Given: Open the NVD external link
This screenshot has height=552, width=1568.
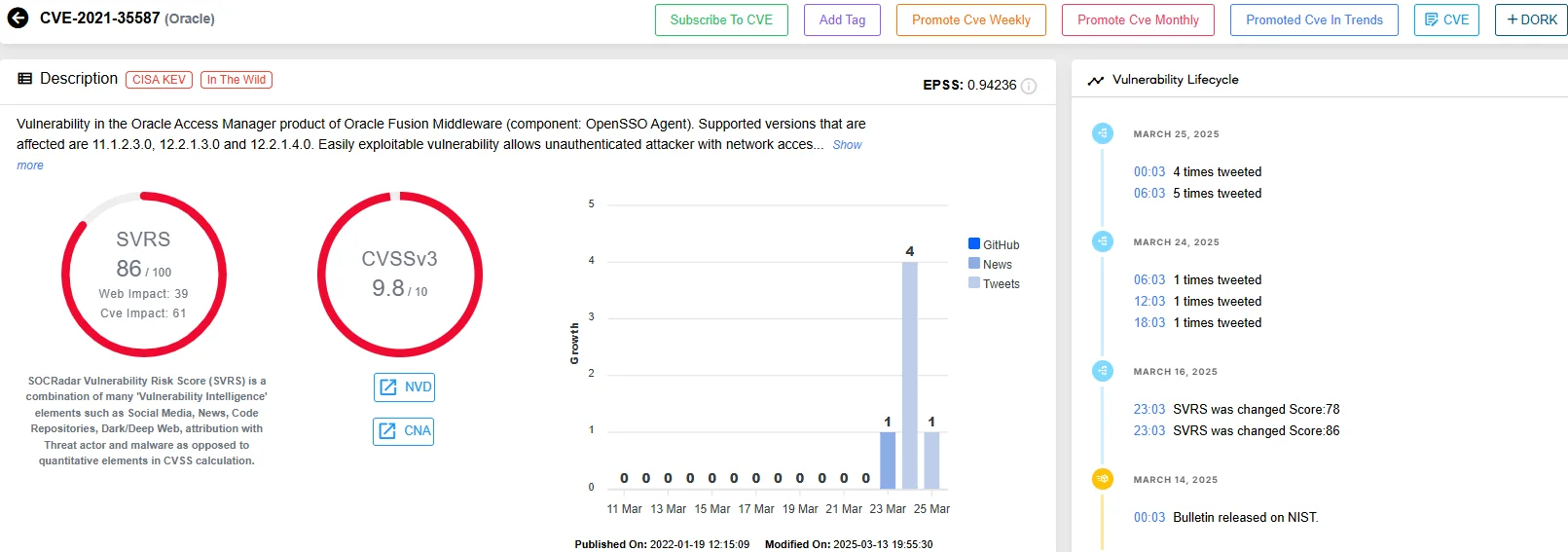Looking at the screenshot, I should (404, 387).
